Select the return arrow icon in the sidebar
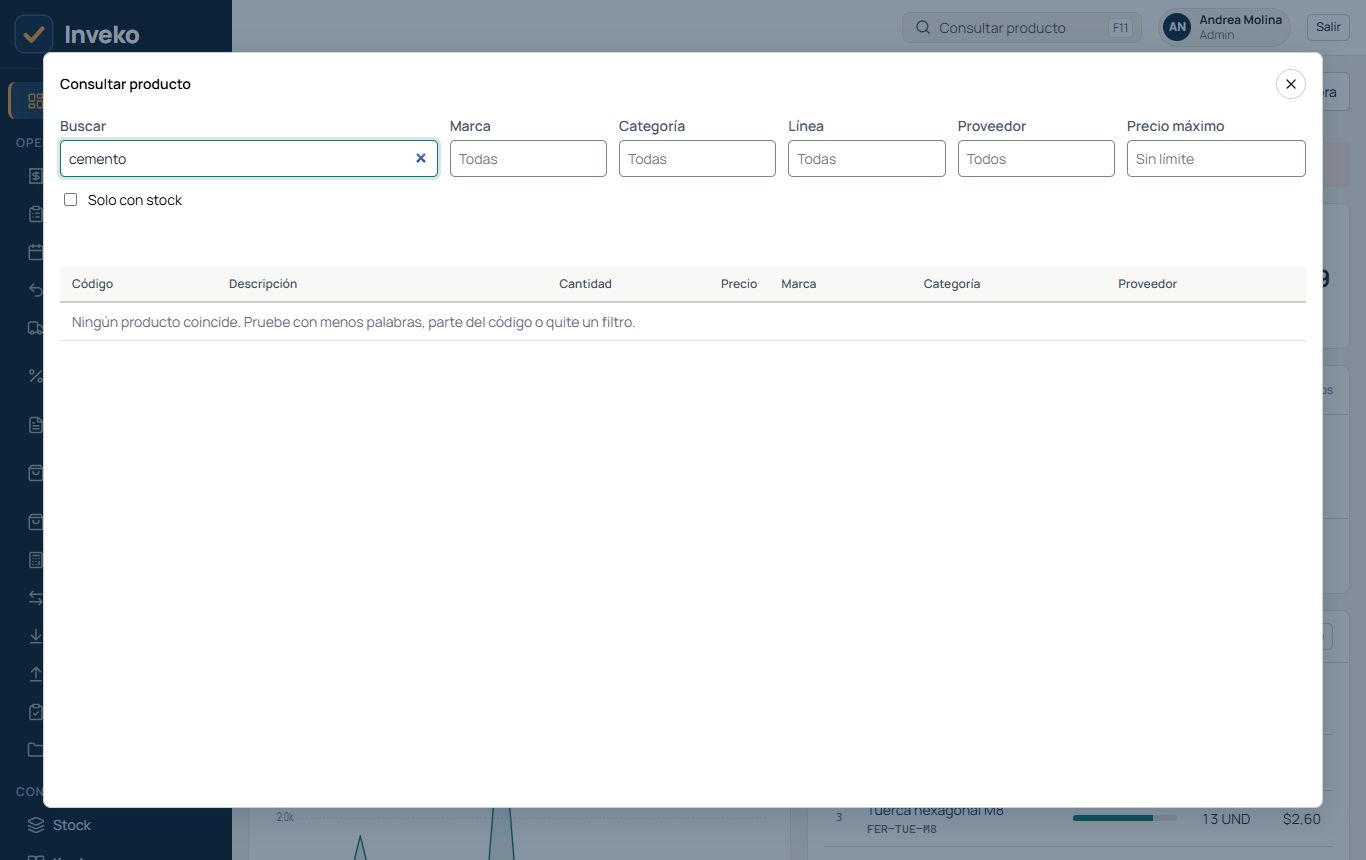Image resolution: width=1366 pixels, height=860 pixels. coord(35,290)
